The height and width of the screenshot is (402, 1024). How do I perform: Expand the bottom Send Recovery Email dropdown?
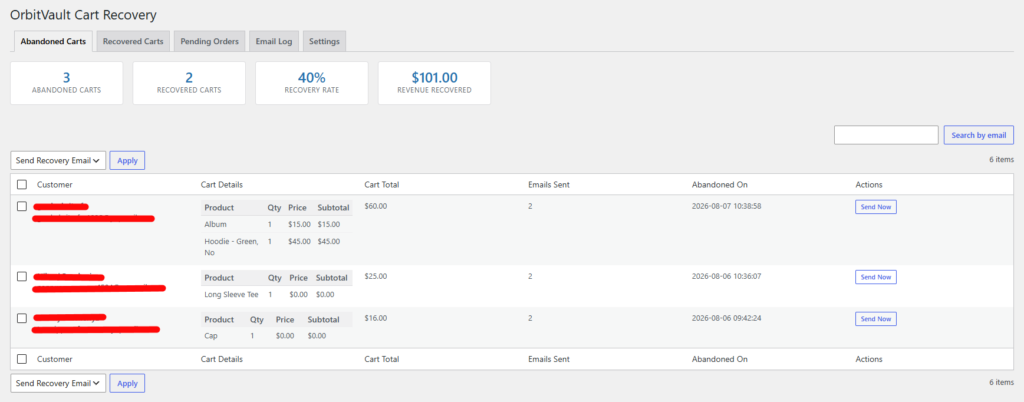pyautogui.click(x=58, y=383)
